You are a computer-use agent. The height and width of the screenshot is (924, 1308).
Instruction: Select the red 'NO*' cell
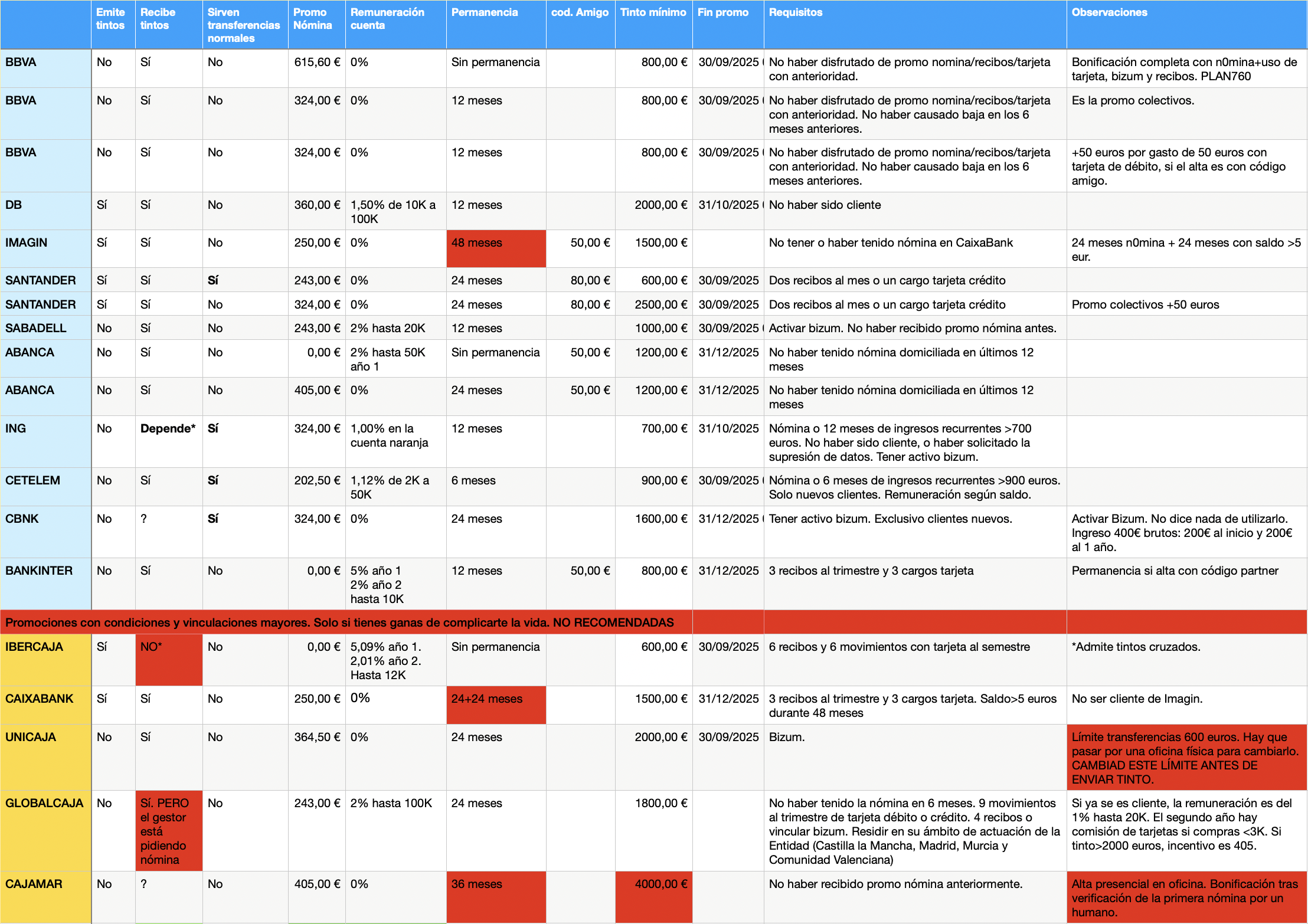[x=169, y=660]
